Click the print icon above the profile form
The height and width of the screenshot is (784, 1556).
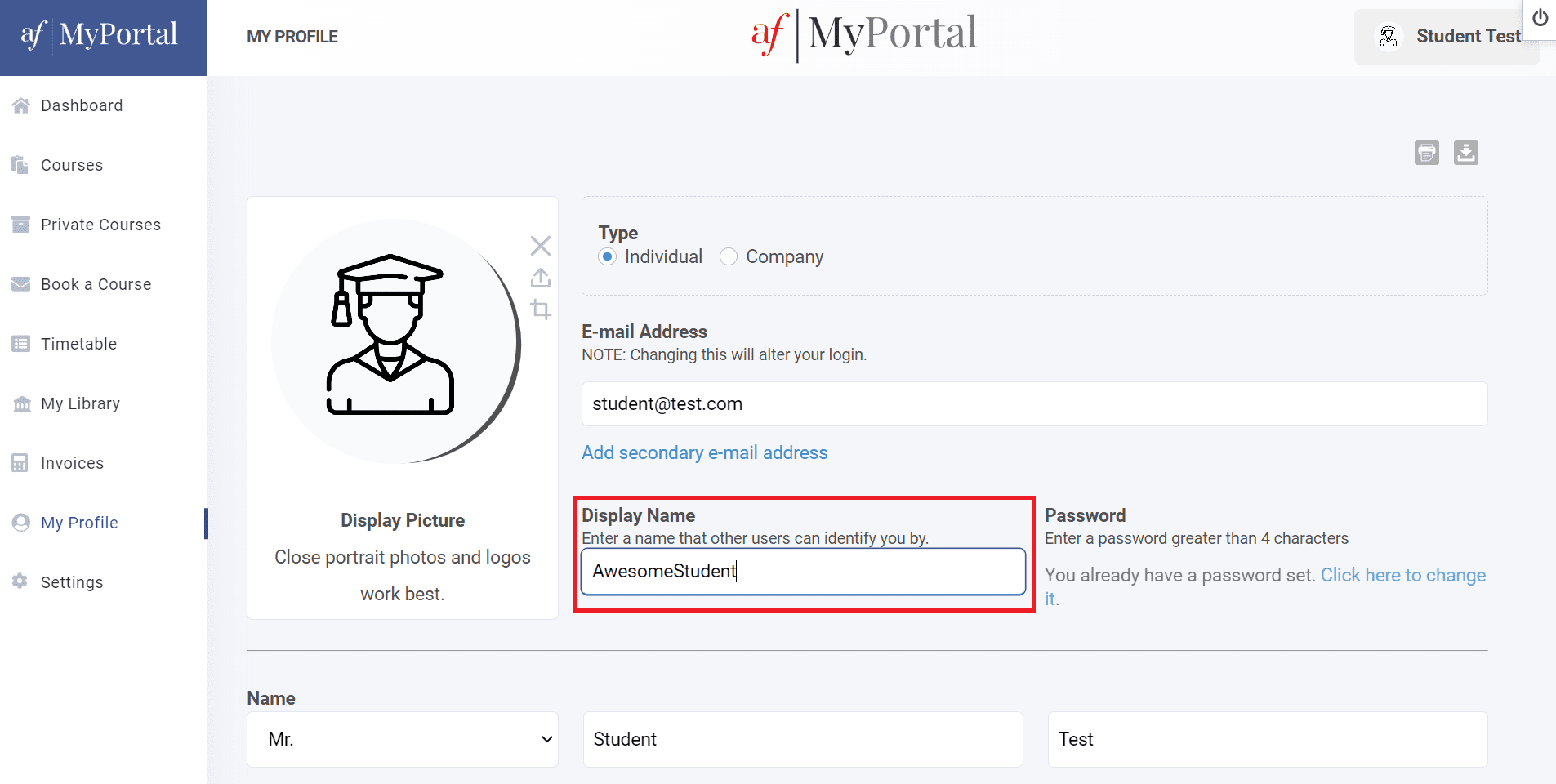pos(1426,153)
